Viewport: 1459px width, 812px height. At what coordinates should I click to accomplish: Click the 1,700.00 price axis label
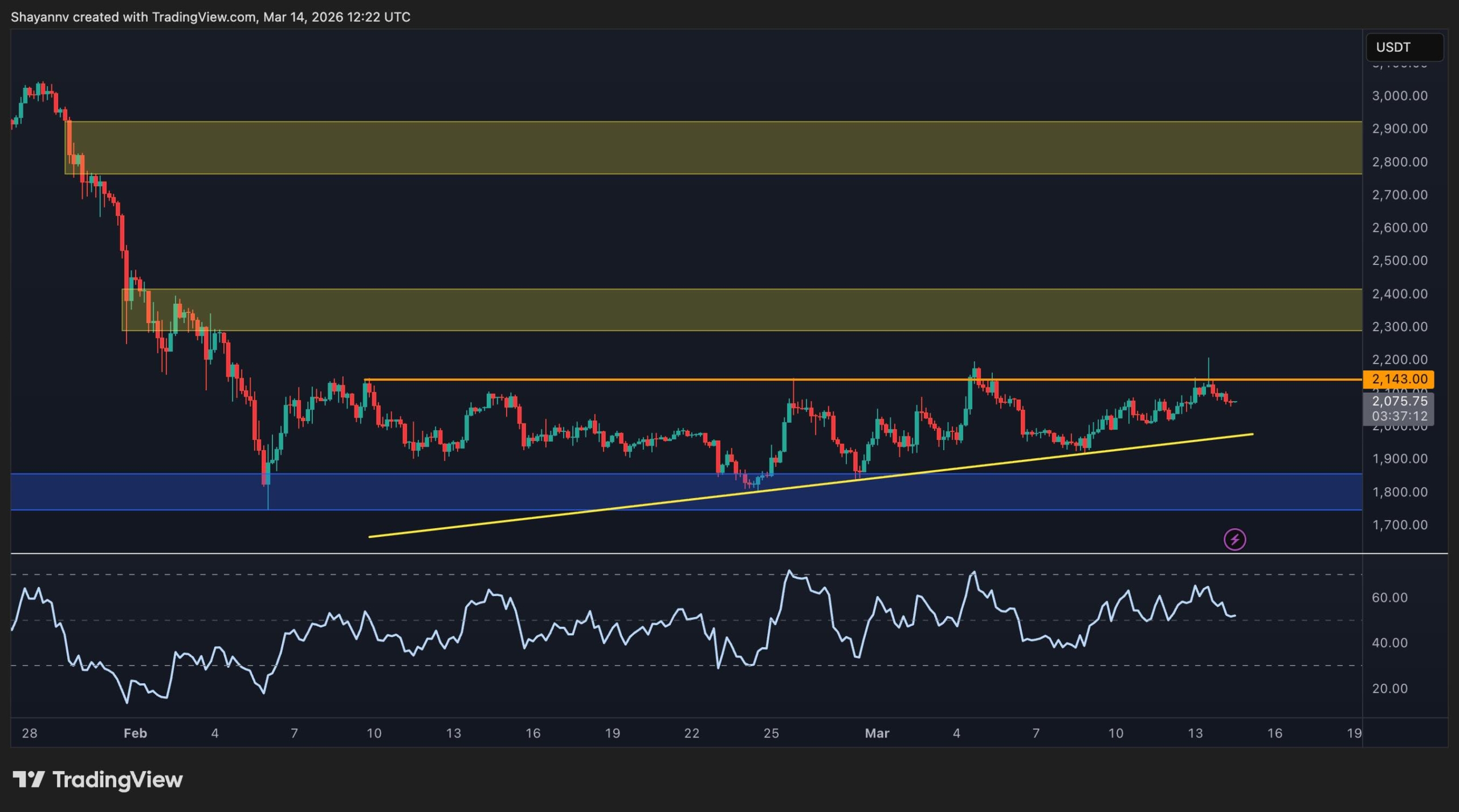(1399, 525)
